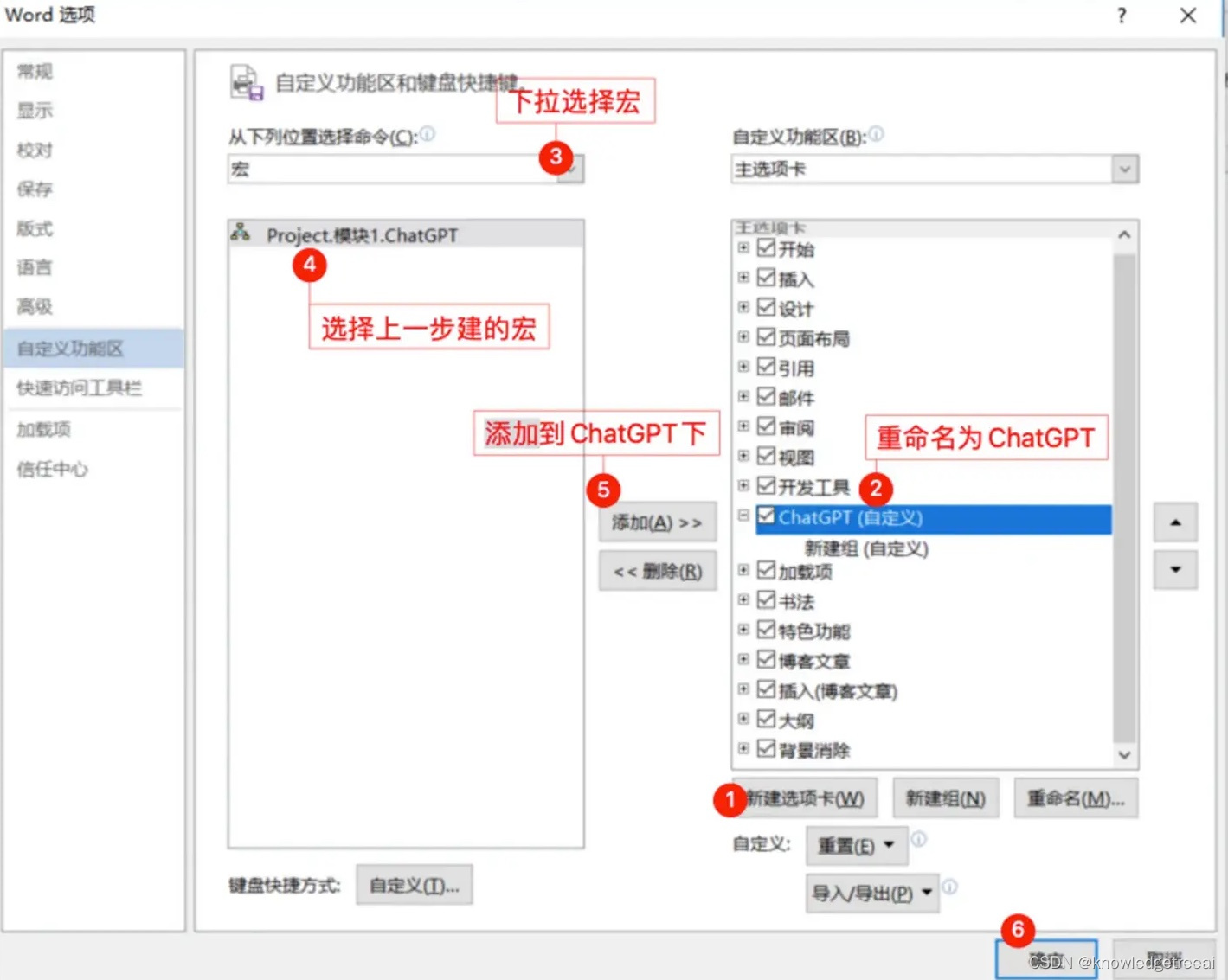Open the 版式 options category
1228x980 pixels.
tap(35, 228)
